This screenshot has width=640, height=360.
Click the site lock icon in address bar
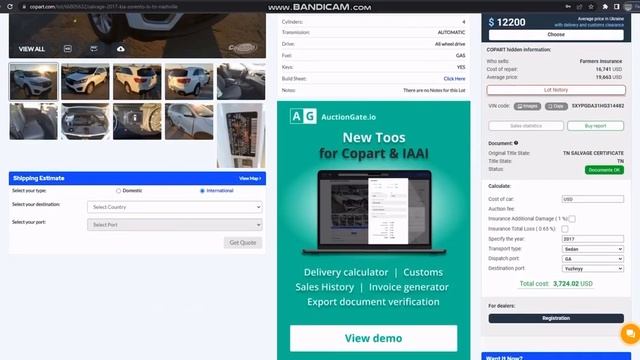[24, 7]
